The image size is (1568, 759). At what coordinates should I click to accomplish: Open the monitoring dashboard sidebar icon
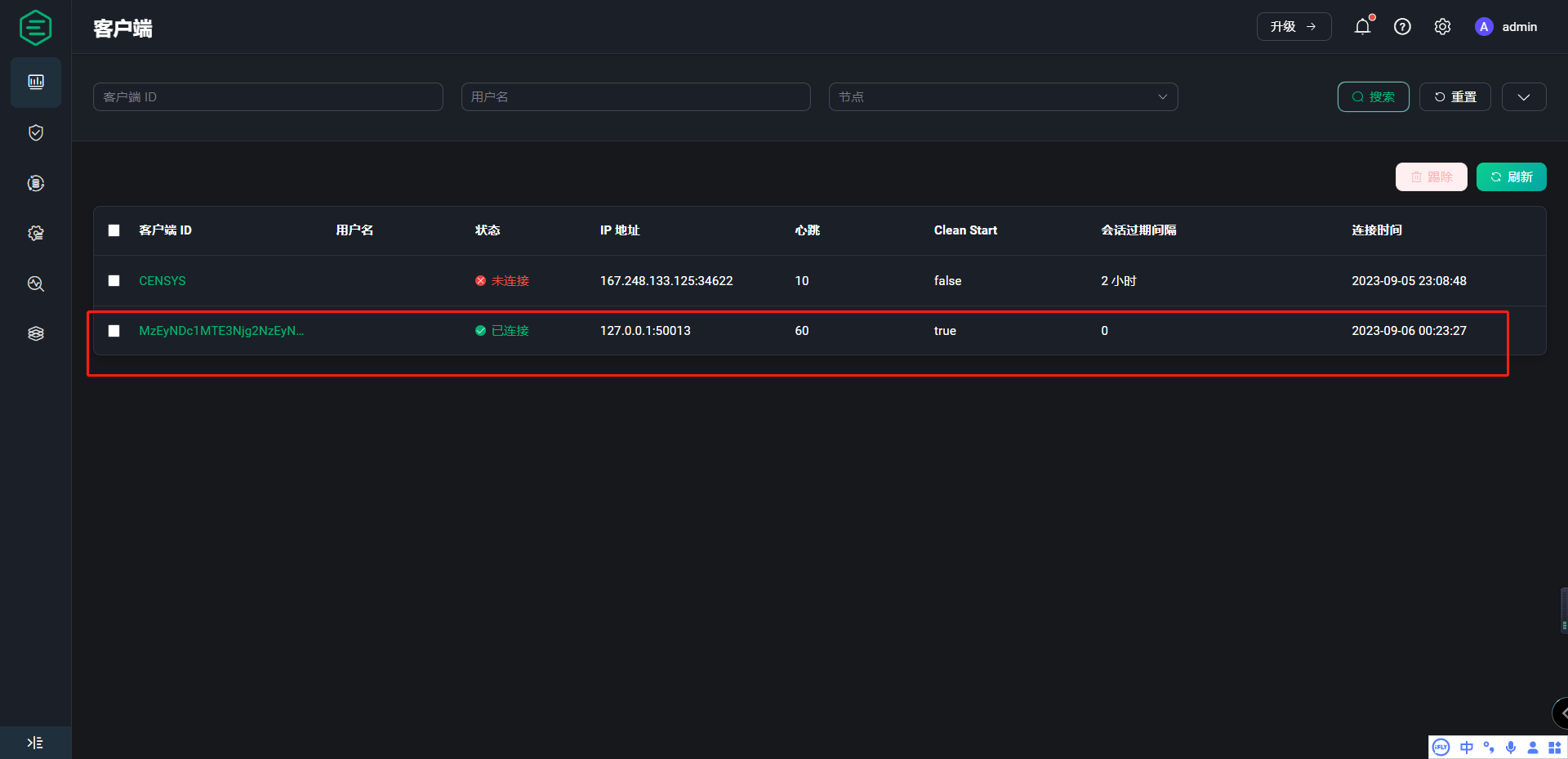point(36,82)
